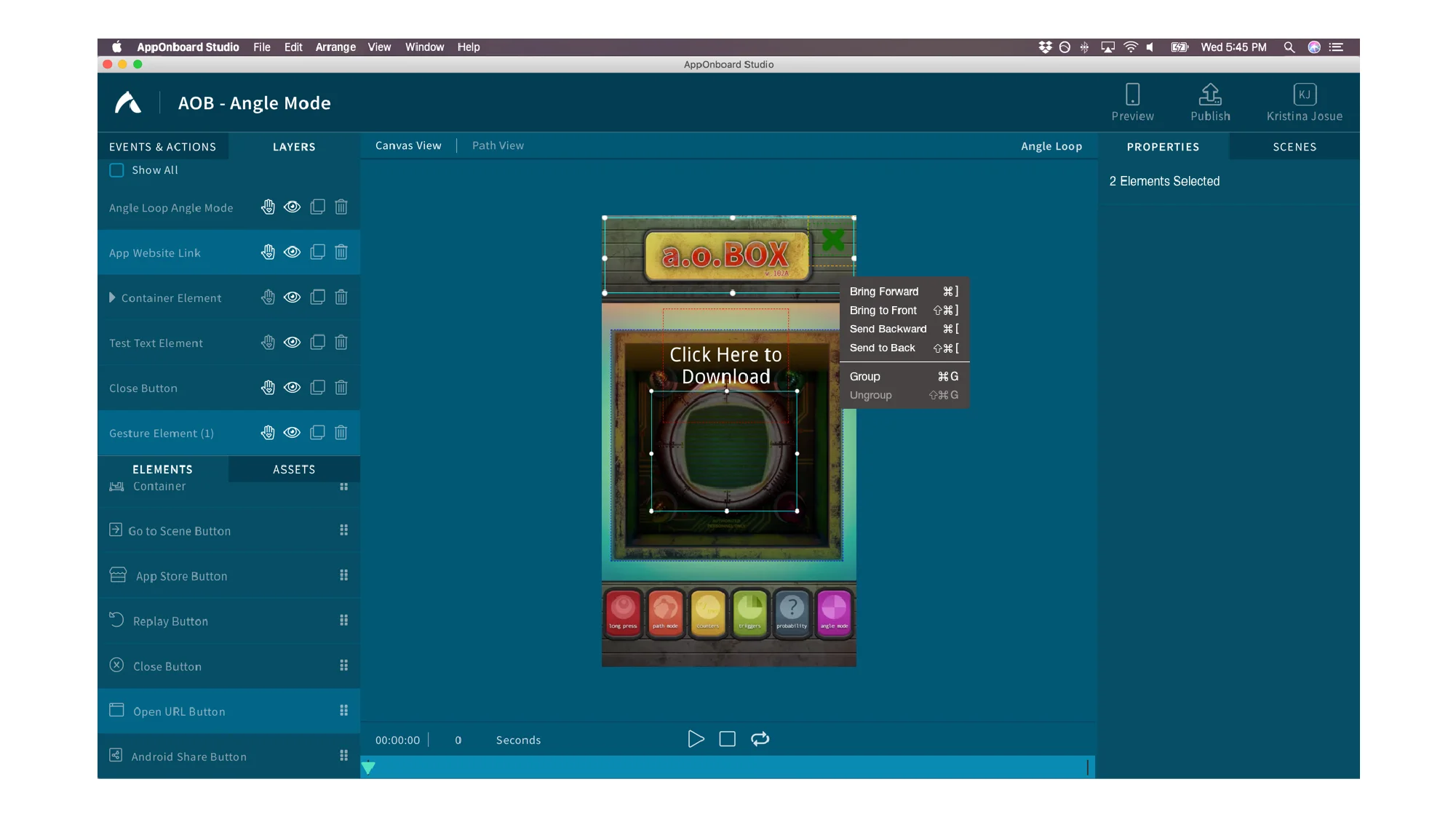Grab the App Store Button drag handle
The image size is (1456, 819).
click(x=343, y=575)
